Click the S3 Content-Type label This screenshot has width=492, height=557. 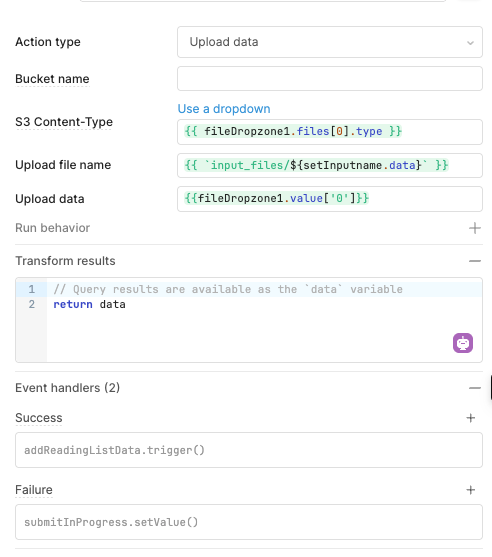point(64,122)
